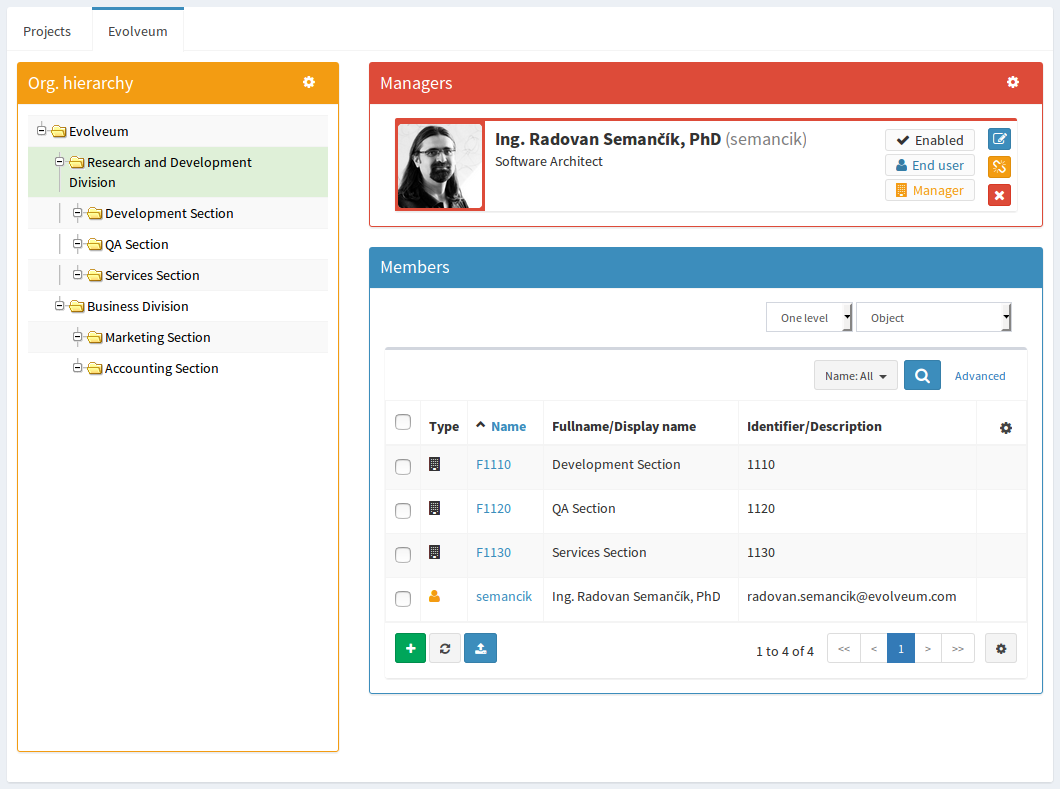Image resolution: width=1060 pixels, height=789 pixels.
Task: Open the Managers panel gear menu
Action: (1012, 82)
